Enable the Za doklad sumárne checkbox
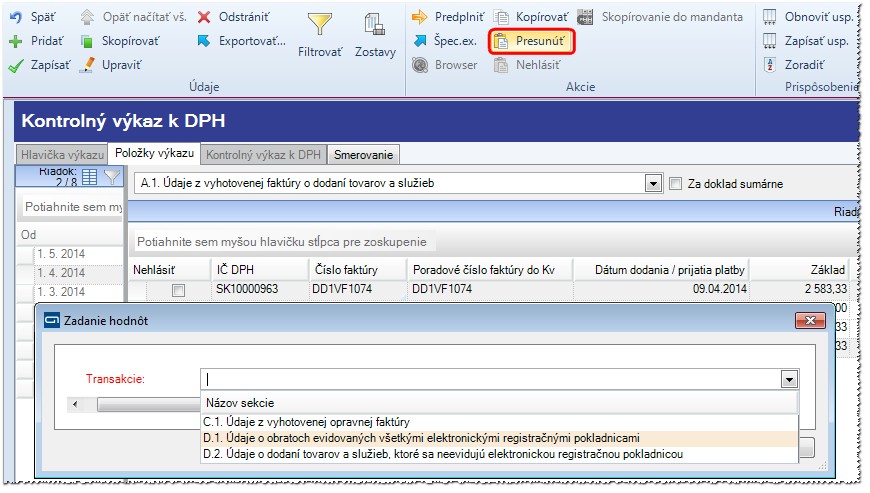Screen dimensions: 870x493 point(675,184)
